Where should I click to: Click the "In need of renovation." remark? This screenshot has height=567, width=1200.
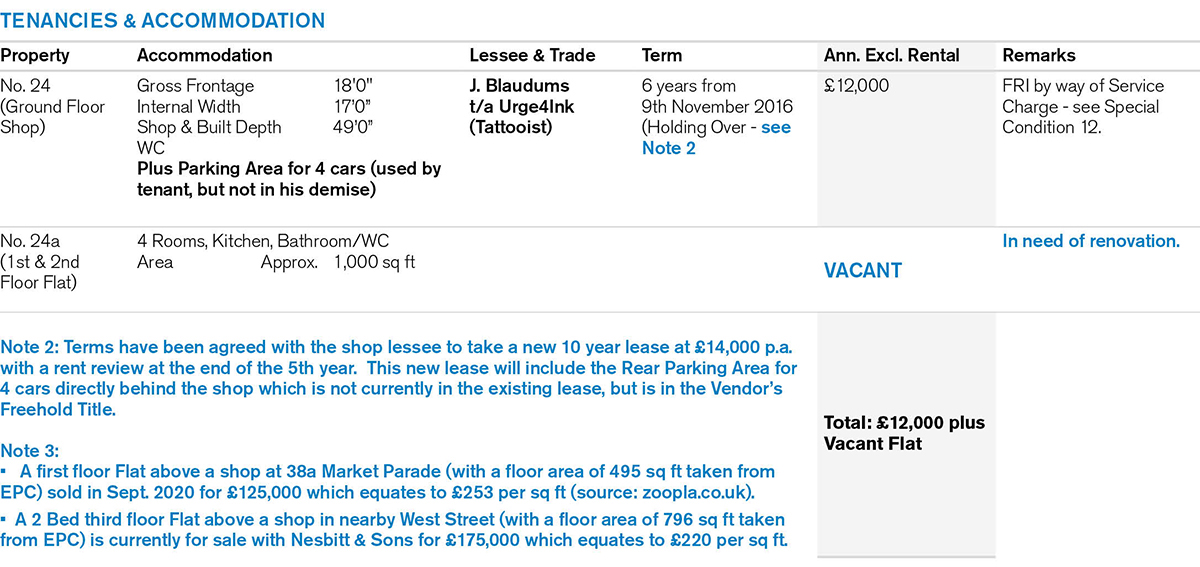pos(1090,241)
